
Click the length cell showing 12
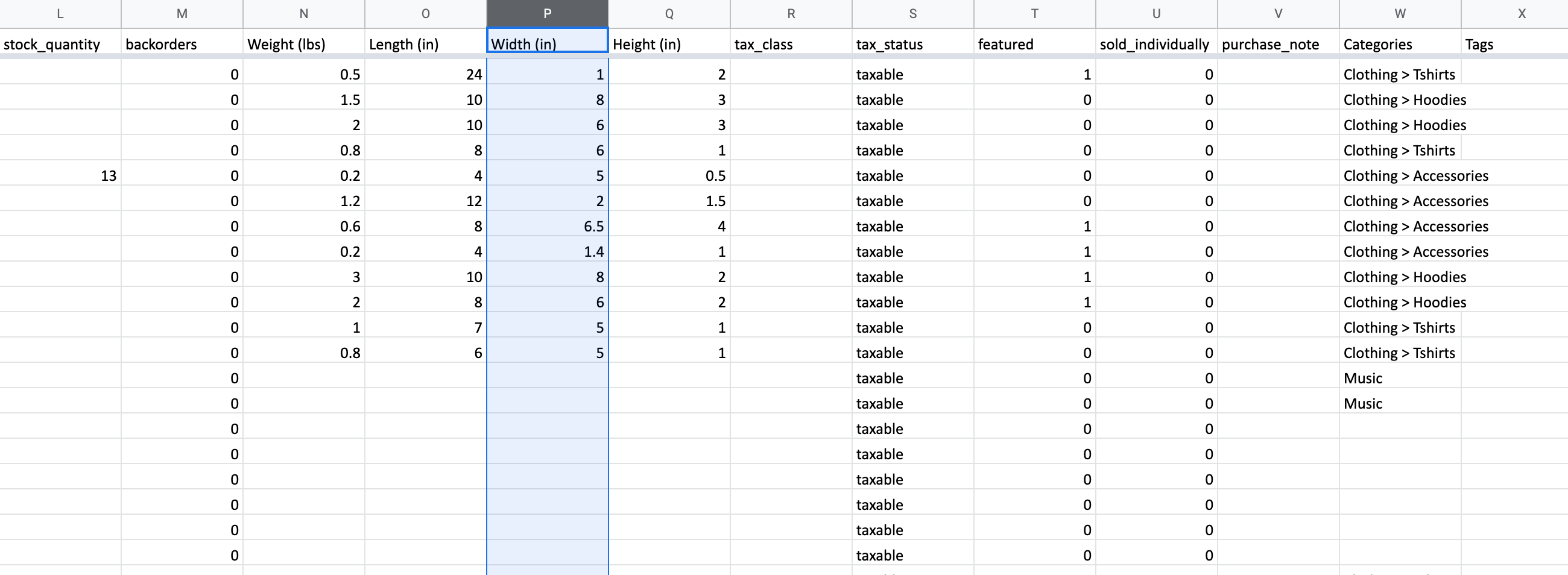(426, 201)
